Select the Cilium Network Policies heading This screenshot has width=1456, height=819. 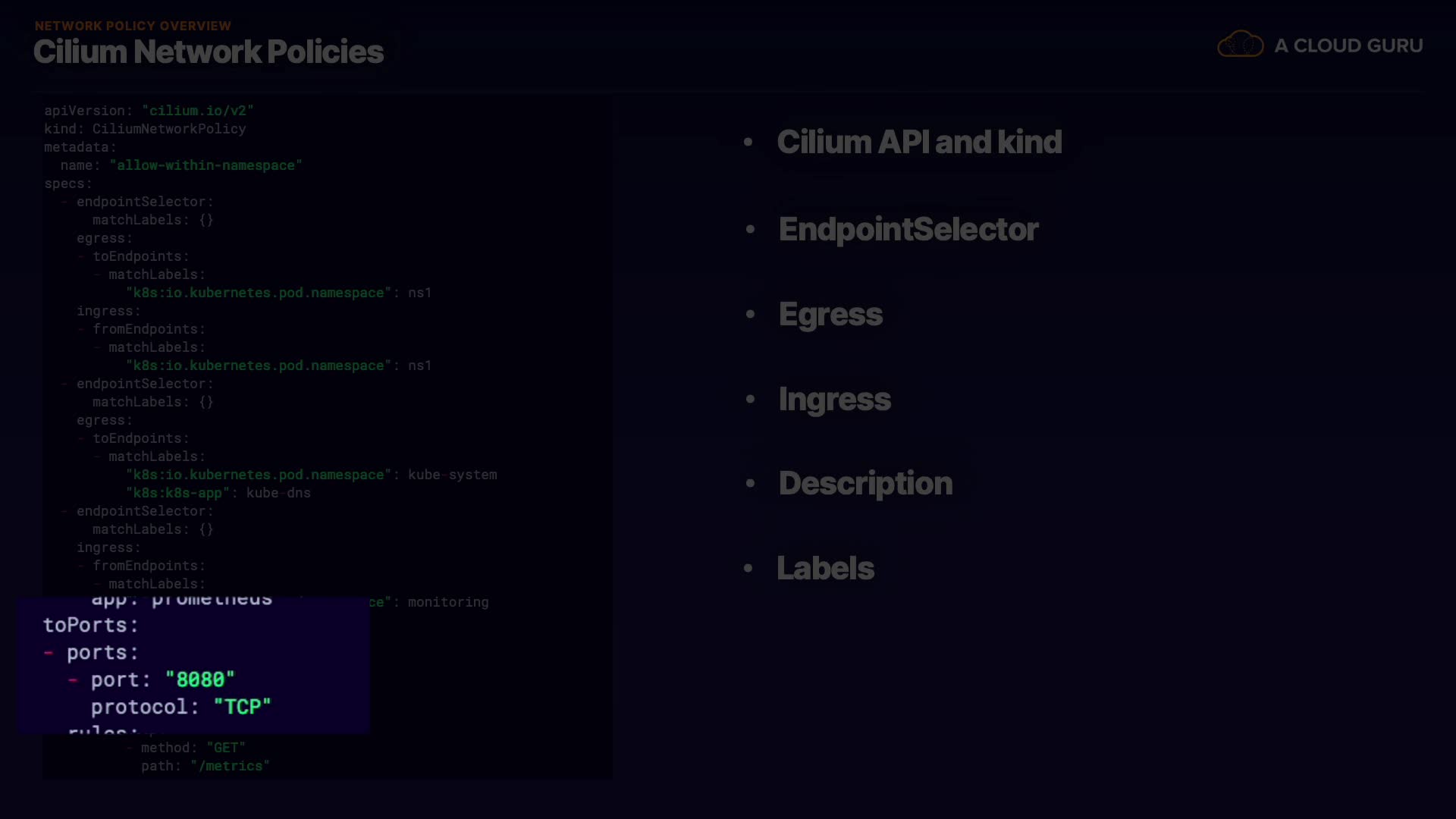(209, 52)
